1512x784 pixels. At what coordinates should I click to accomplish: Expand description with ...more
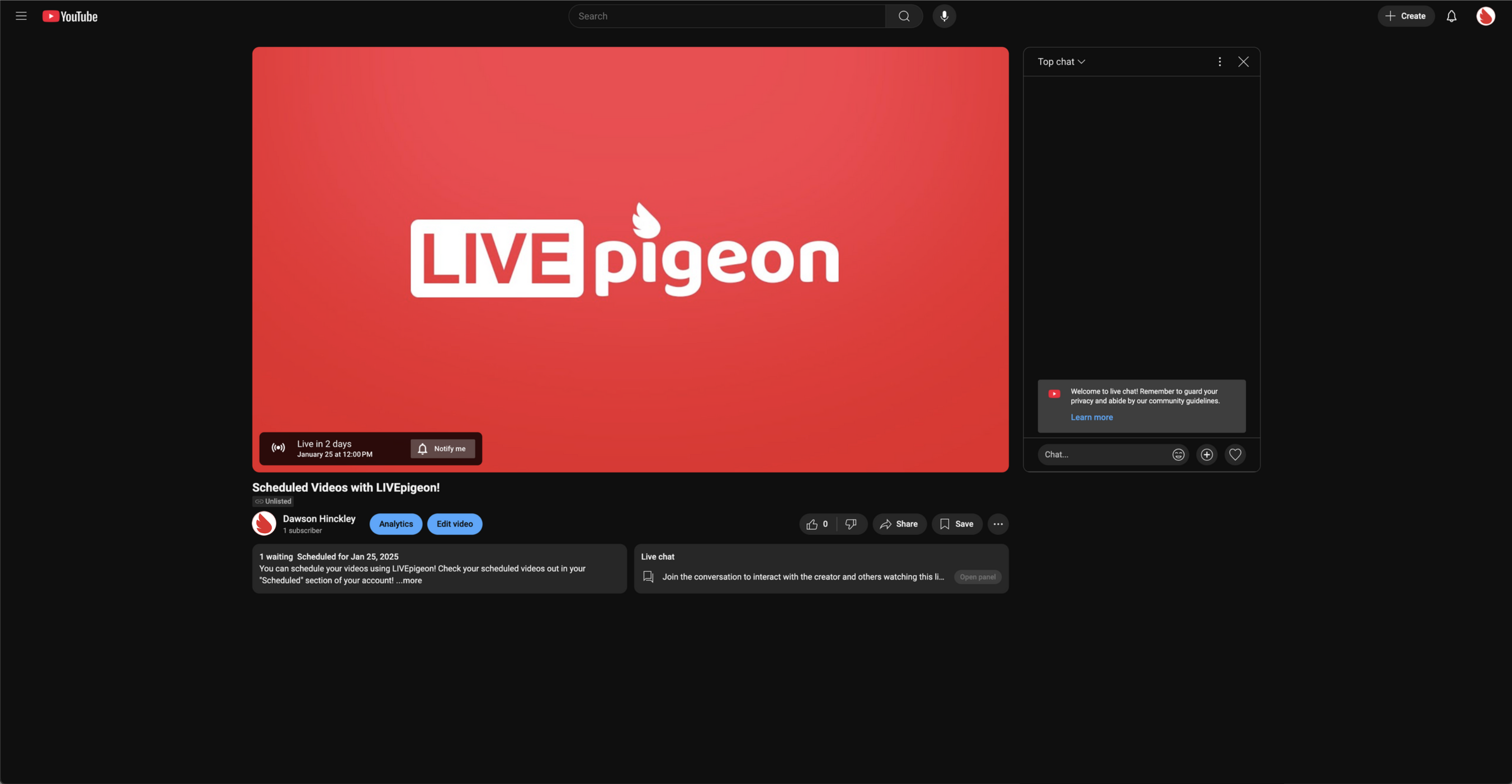point(409,581)
